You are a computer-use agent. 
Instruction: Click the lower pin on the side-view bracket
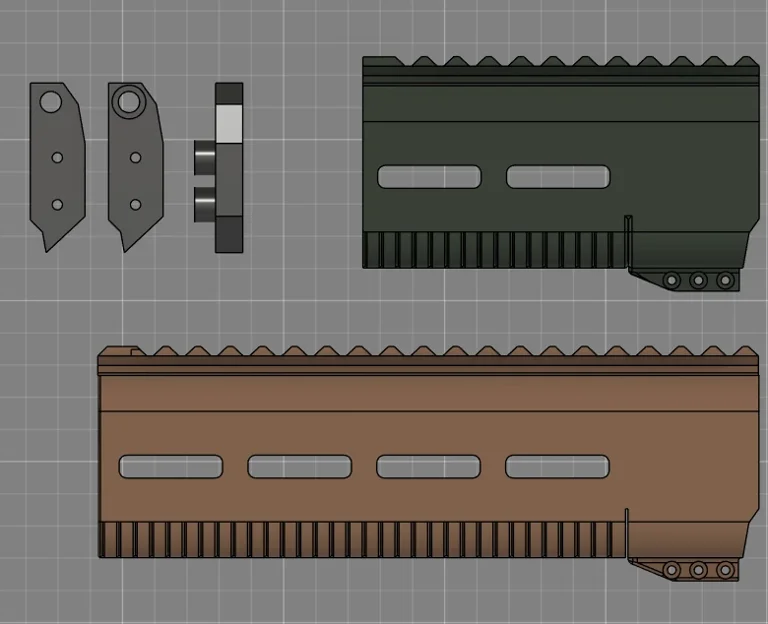point(204,204)
